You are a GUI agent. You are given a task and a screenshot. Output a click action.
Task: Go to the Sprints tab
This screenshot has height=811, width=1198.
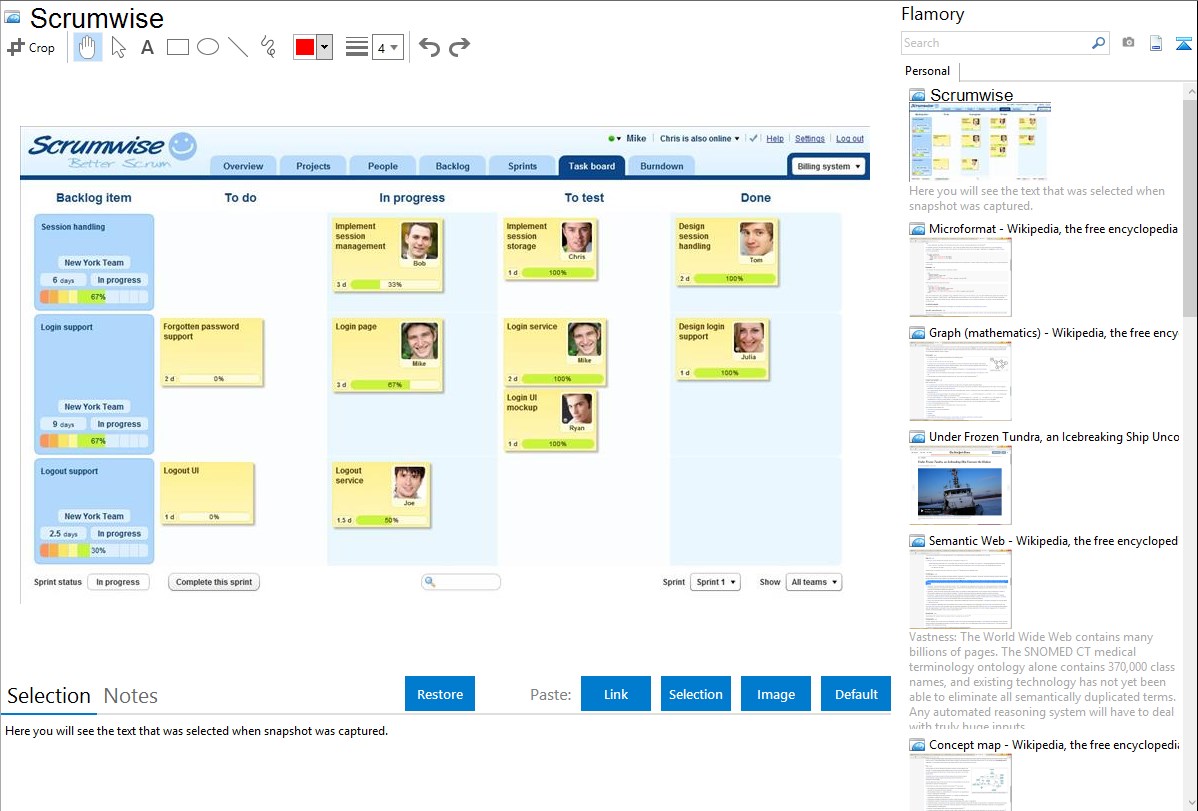click(523, 166)
